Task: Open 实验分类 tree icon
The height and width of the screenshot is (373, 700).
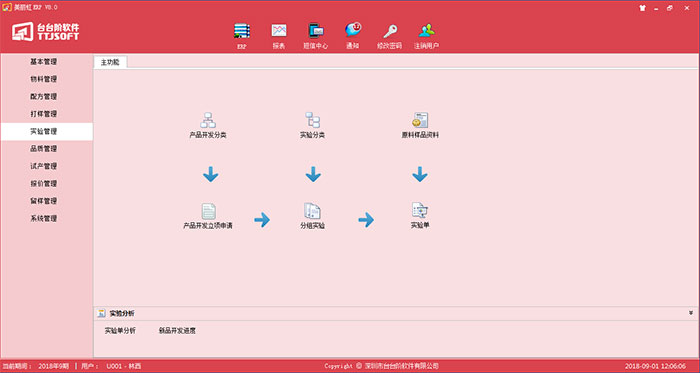Action: coord(312,120)
